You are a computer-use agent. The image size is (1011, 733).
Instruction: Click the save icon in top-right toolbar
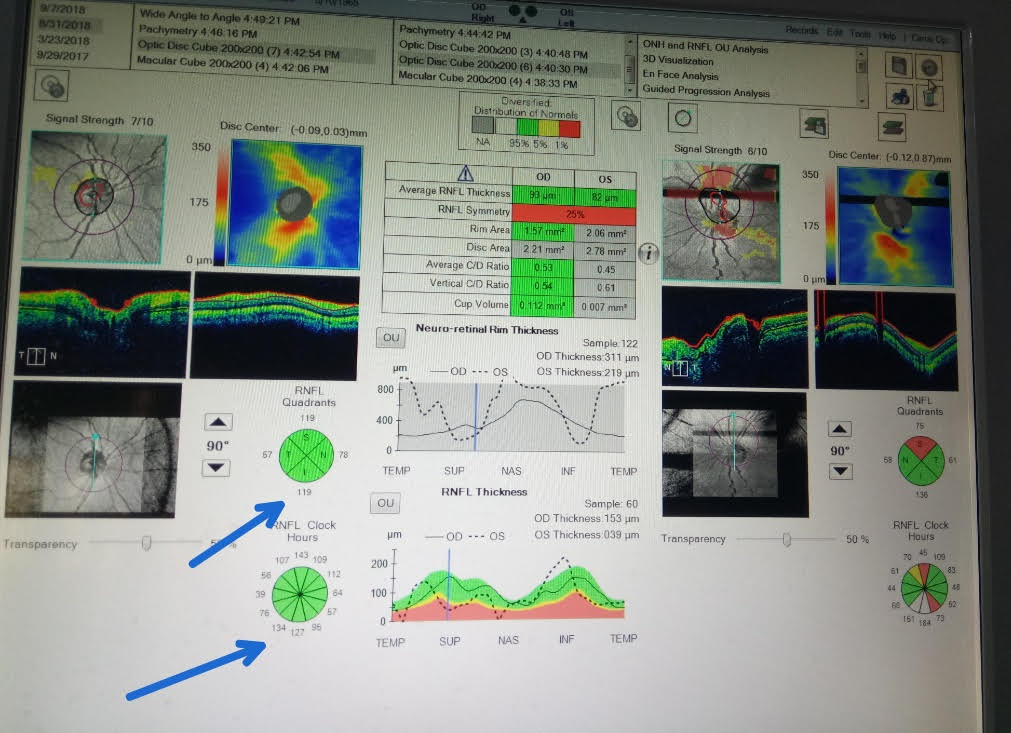(898, 65)
